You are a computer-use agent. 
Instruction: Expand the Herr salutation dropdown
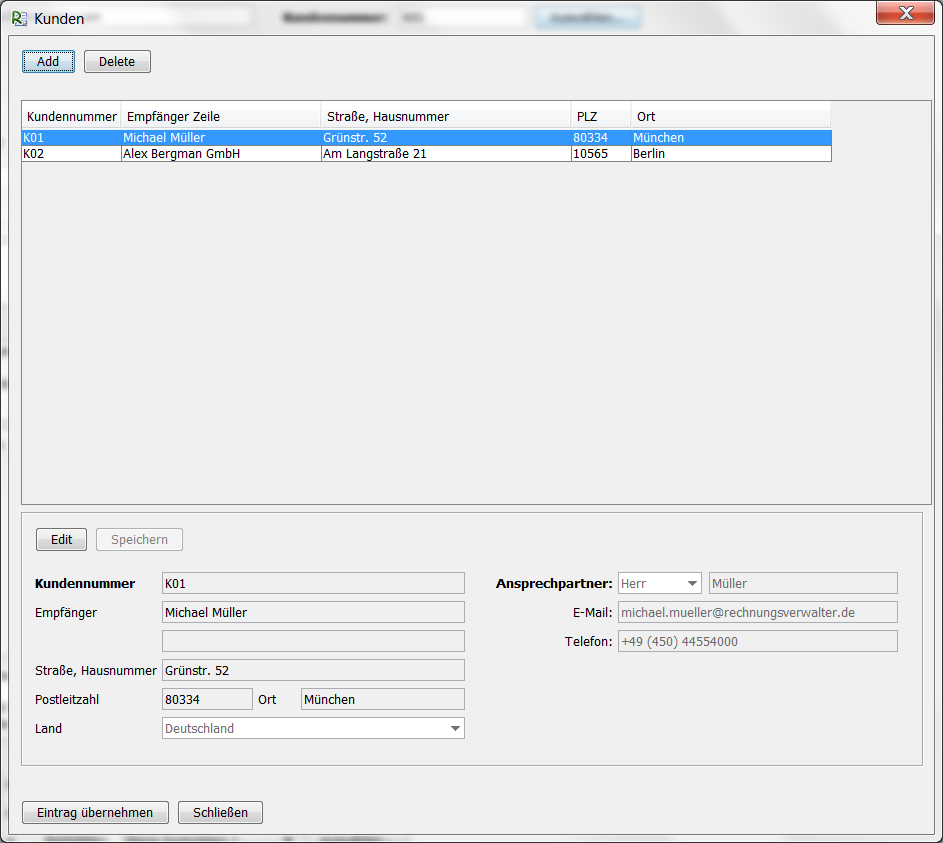[660, 584]
